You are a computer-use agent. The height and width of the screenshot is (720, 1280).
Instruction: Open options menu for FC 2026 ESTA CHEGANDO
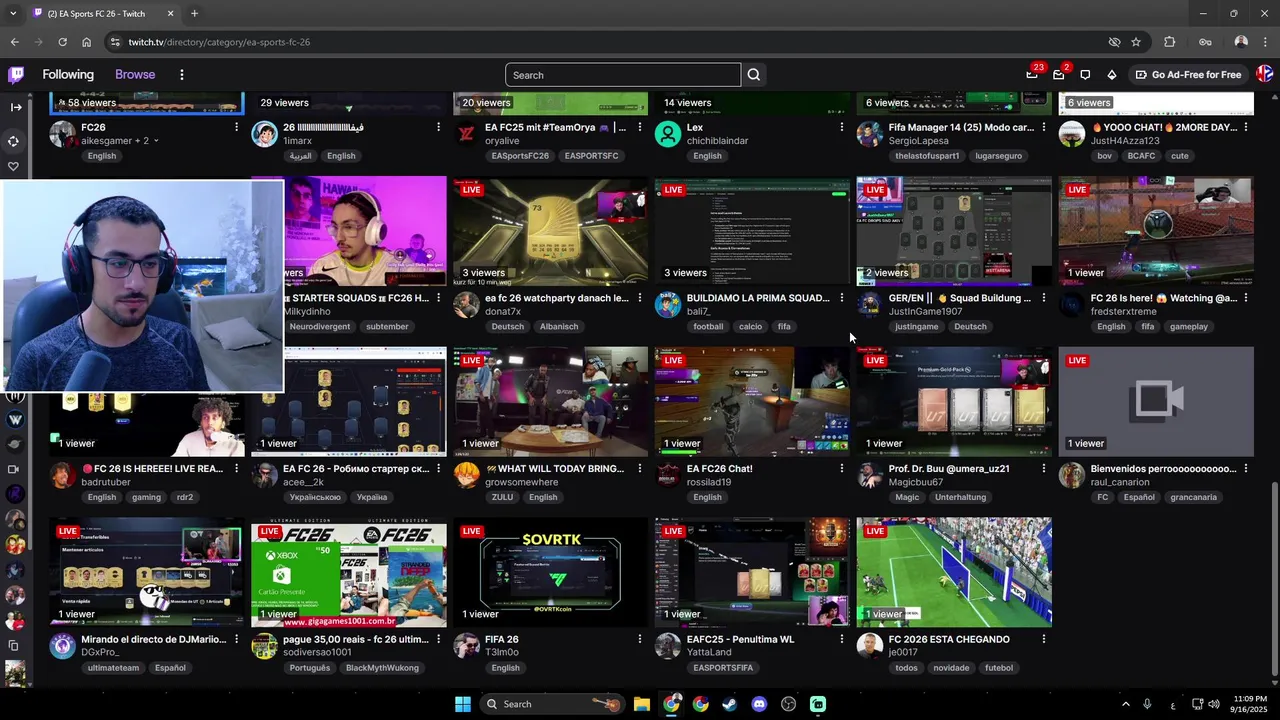[1043, 639]
